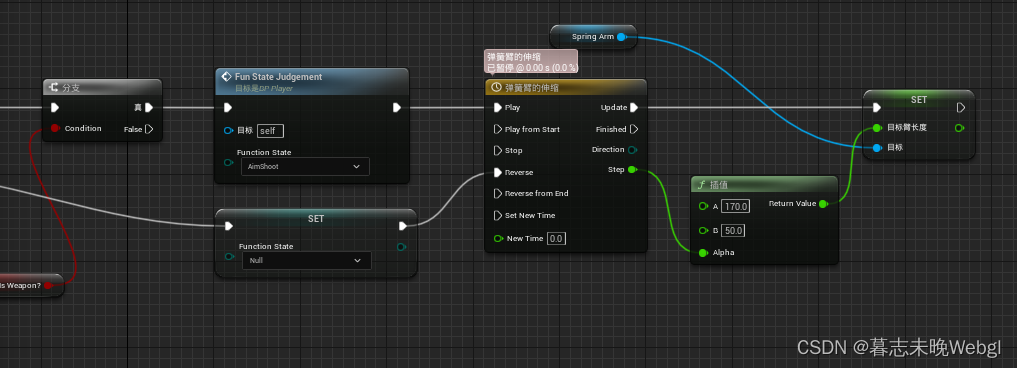Click the Branch node's False output pin
This screenshot has height=368, width=1017.
point(150,129)
